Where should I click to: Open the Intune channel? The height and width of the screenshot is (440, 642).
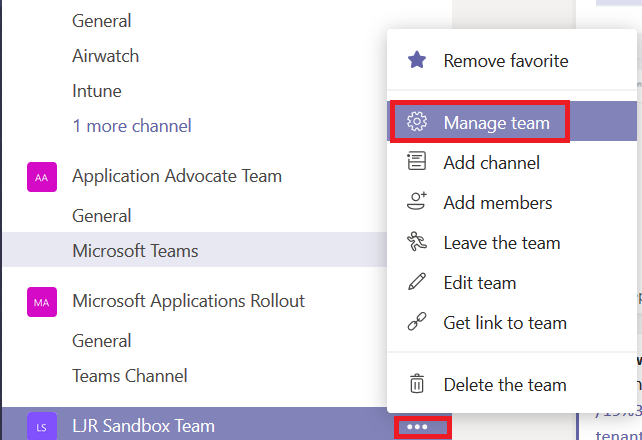click(97, 91)
